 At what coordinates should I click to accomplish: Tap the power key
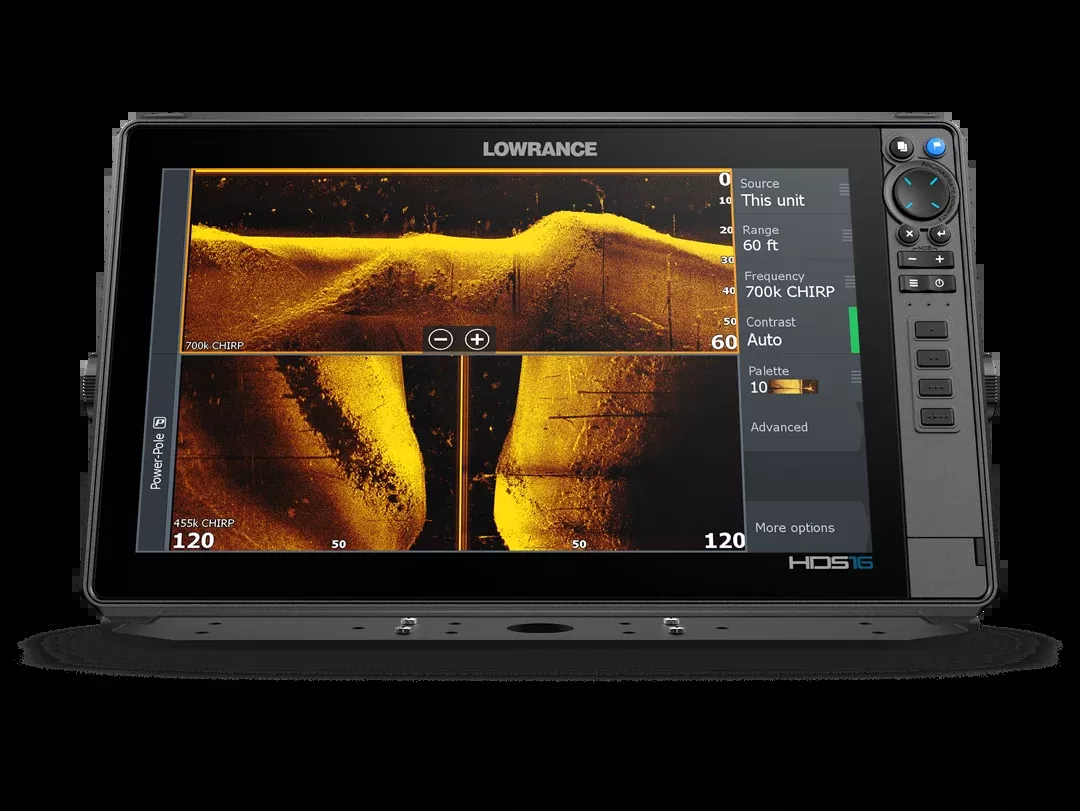[x=939, y=283]
